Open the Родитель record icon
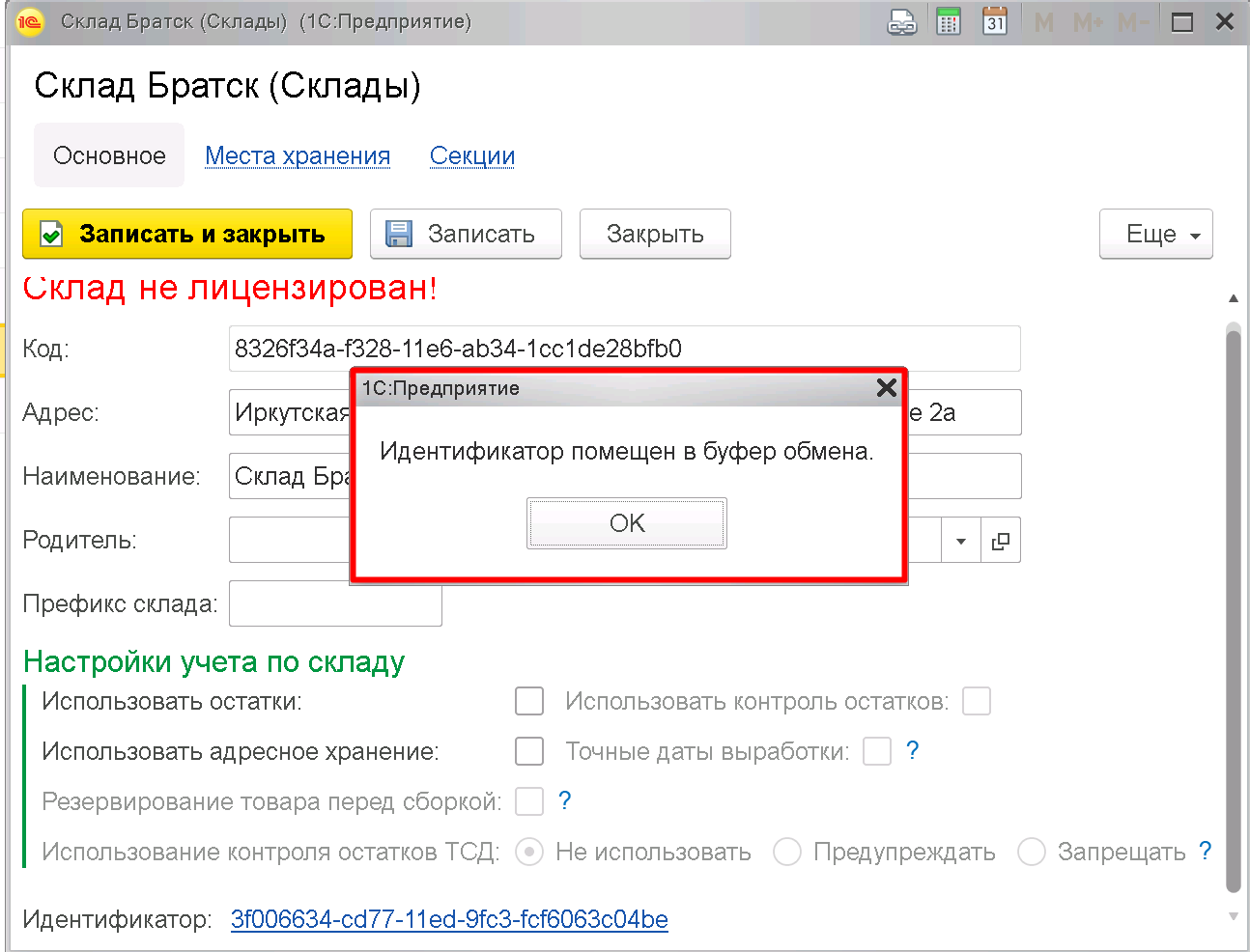1250x952 pixels. point(1001,541)
